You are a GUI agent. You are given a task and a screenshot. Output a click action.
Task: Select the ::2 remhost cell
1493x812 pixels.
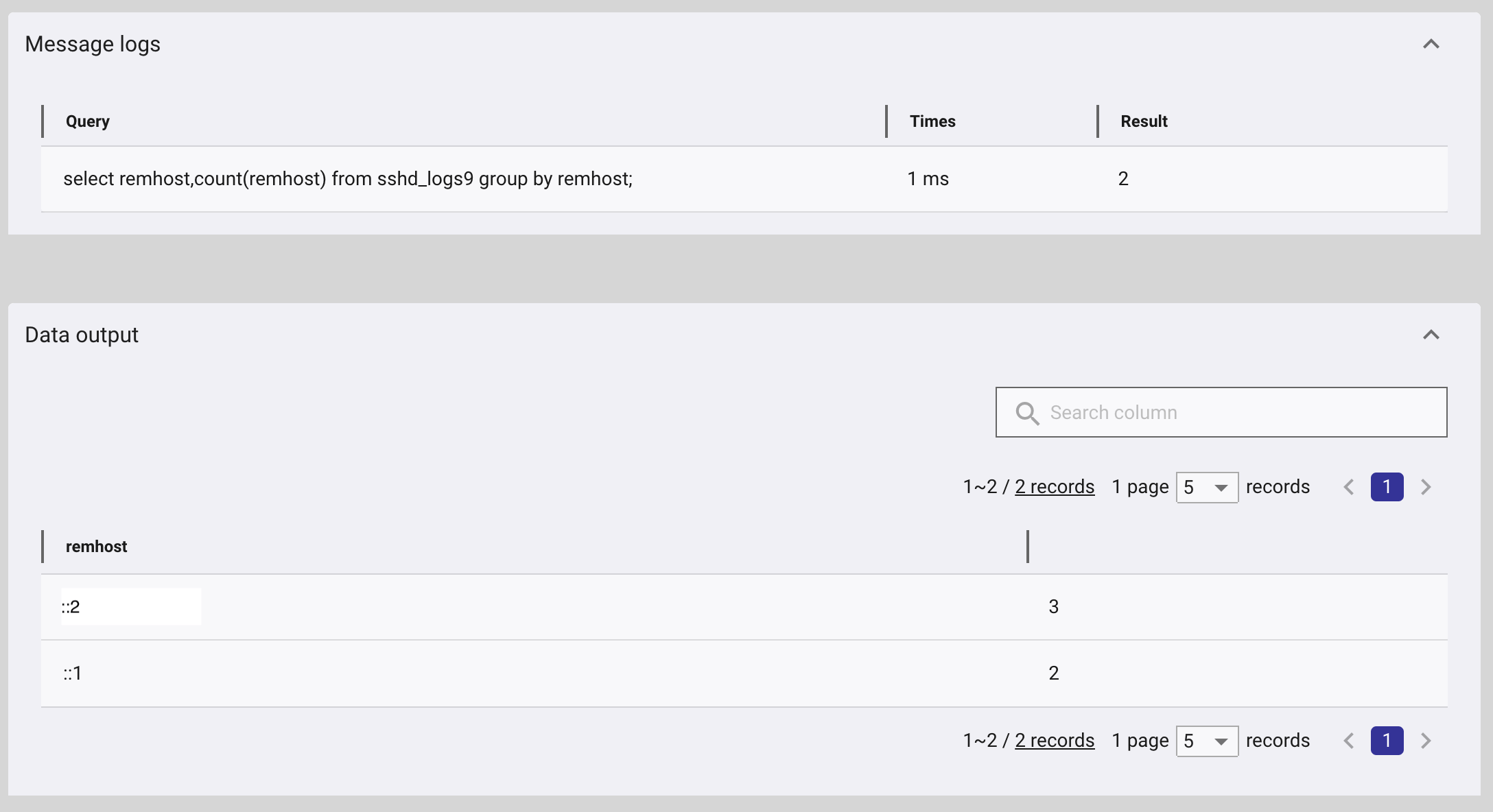(x=71, y=607)
